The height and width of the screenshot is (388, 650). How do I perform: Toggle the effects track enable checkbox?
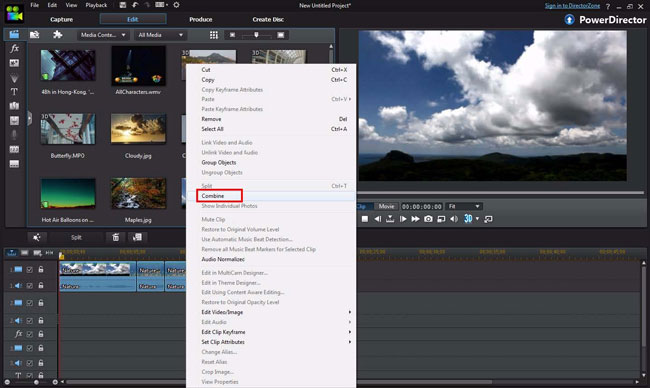click(x=29, y=334)
